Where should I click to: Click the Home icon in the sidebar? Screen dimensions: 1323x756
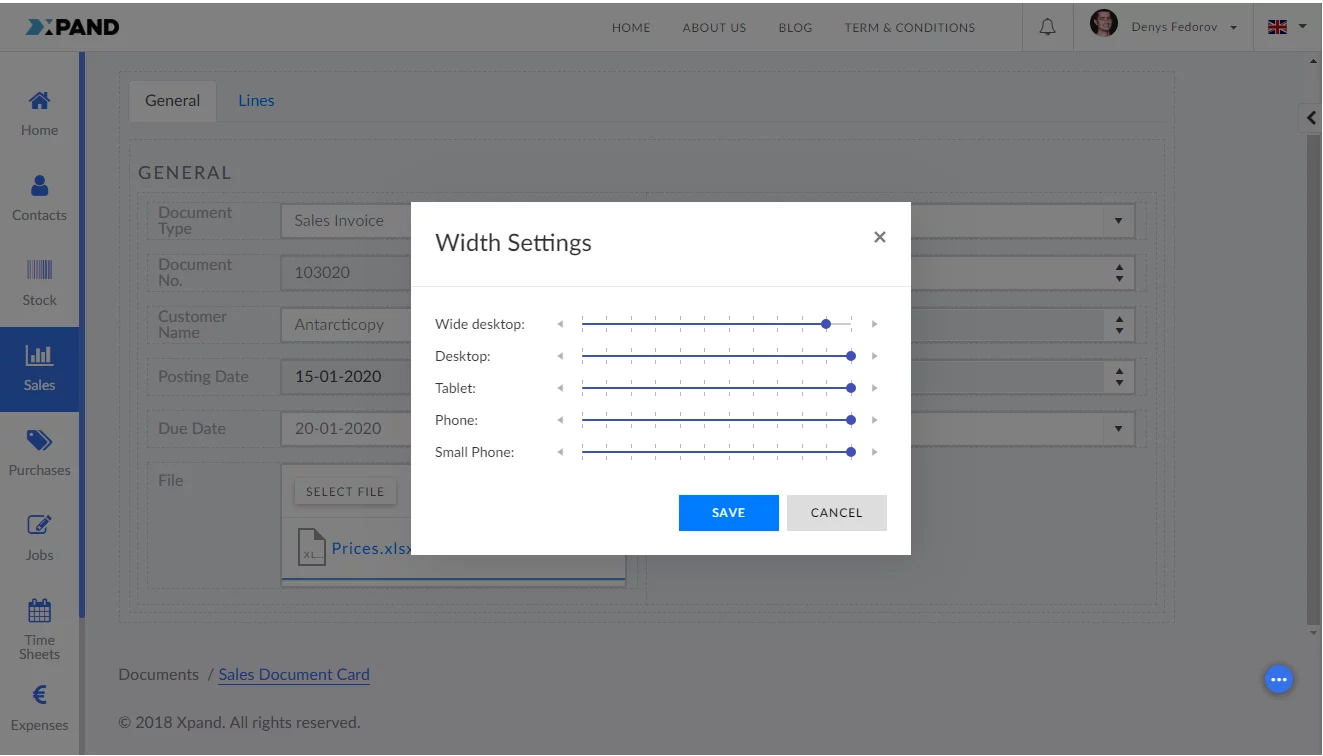(x=39, y=101)
